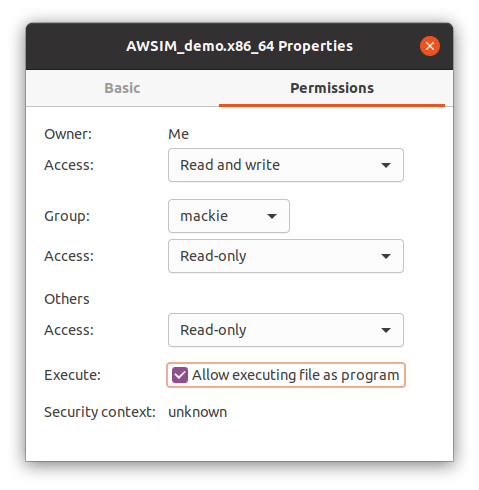Click the "Group:" label
The width and height of the screenshot is (479, 490).
tap(67, 216)
